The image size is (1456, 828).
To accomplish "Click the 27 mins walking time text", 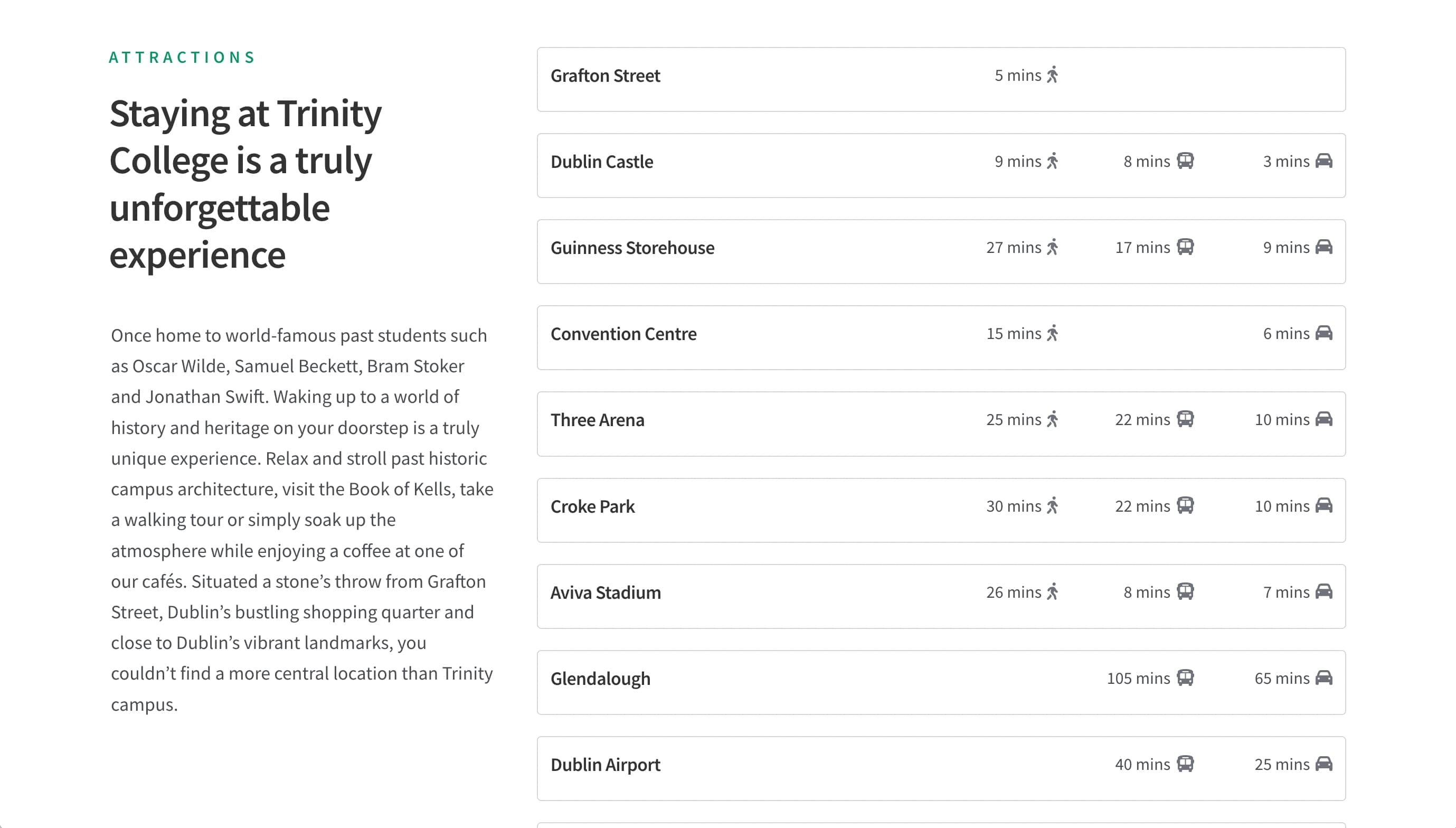I will coord(1013,247).
